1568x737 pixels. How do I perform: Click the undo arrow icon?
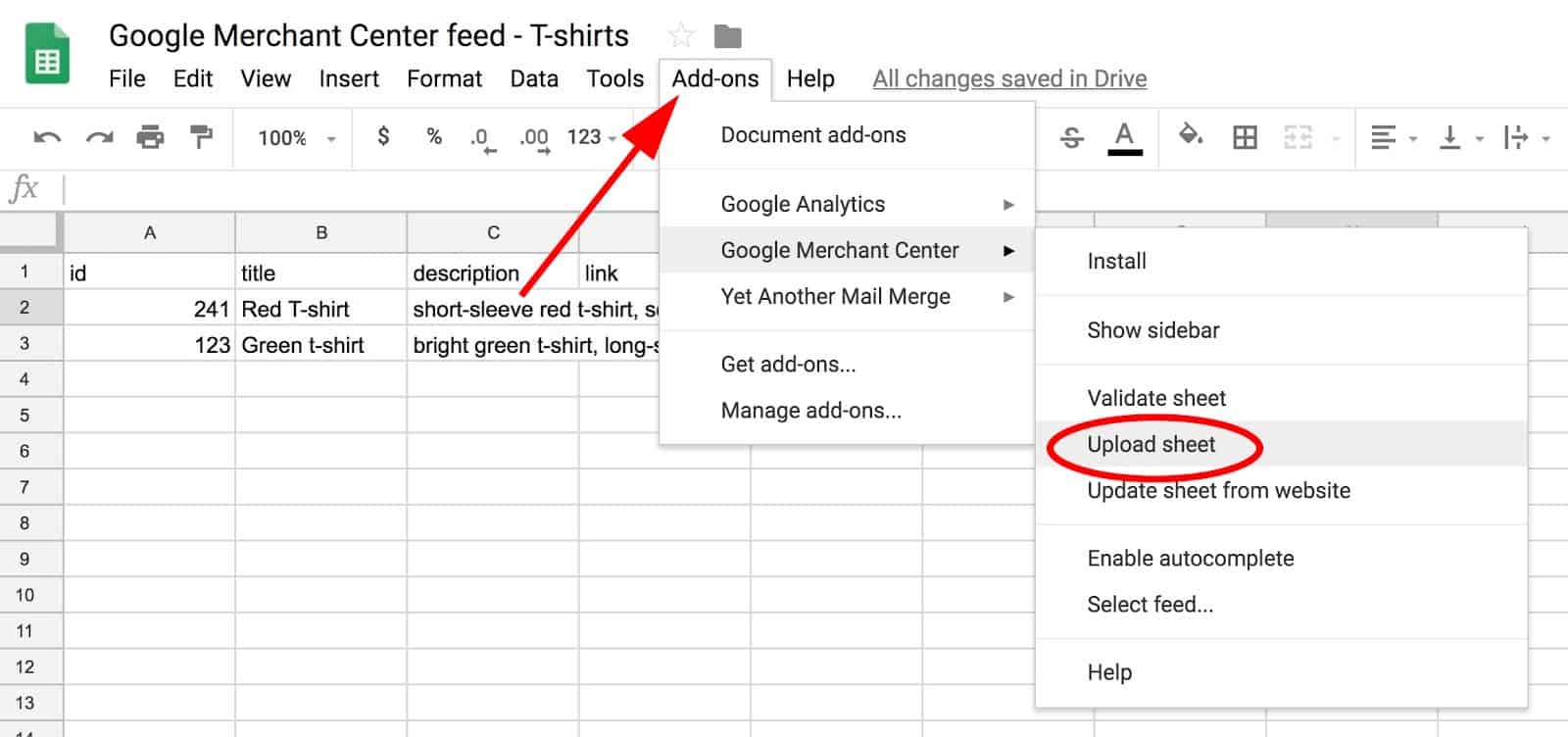coord(46,137)
